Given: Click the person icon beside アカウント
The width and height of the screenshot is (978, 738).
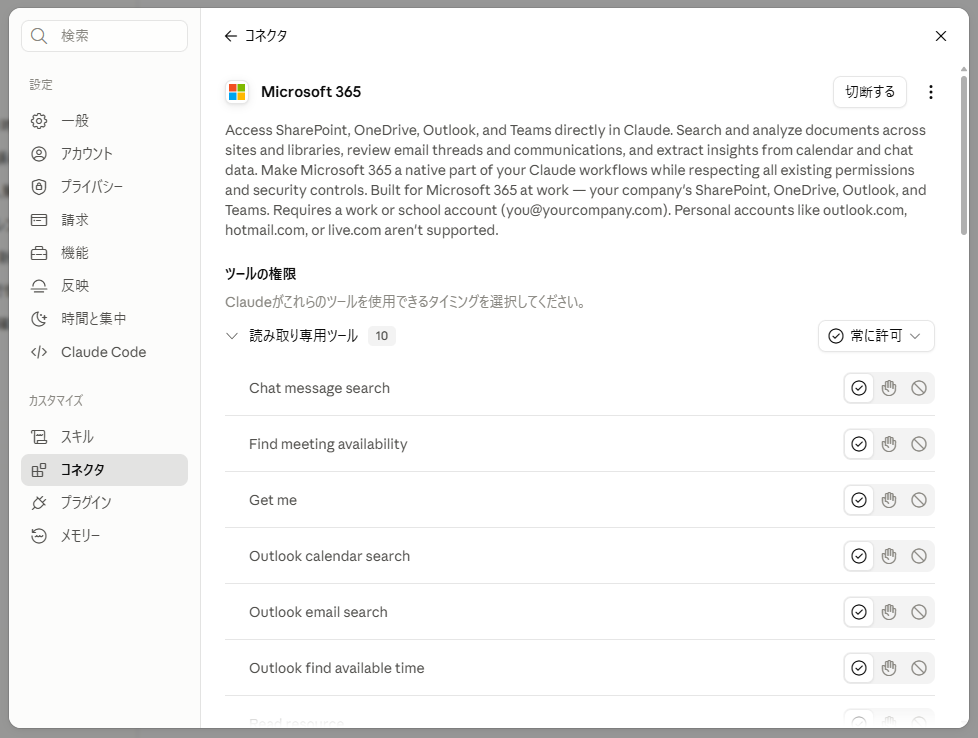Looking at the screenshot, I should (39, 153).
